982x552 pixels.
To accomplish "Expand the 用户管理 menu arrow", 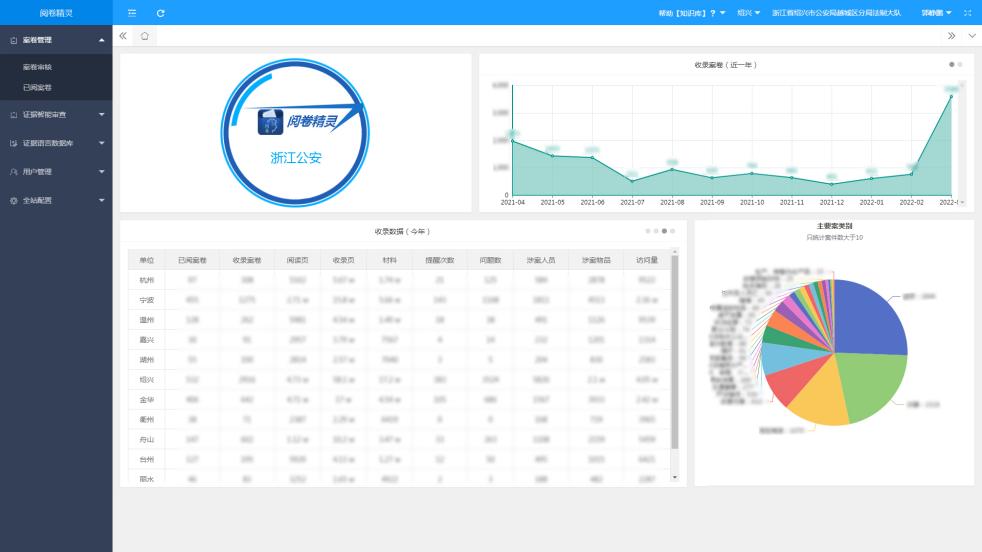I will pyautogui.click(x=101, y=172).
